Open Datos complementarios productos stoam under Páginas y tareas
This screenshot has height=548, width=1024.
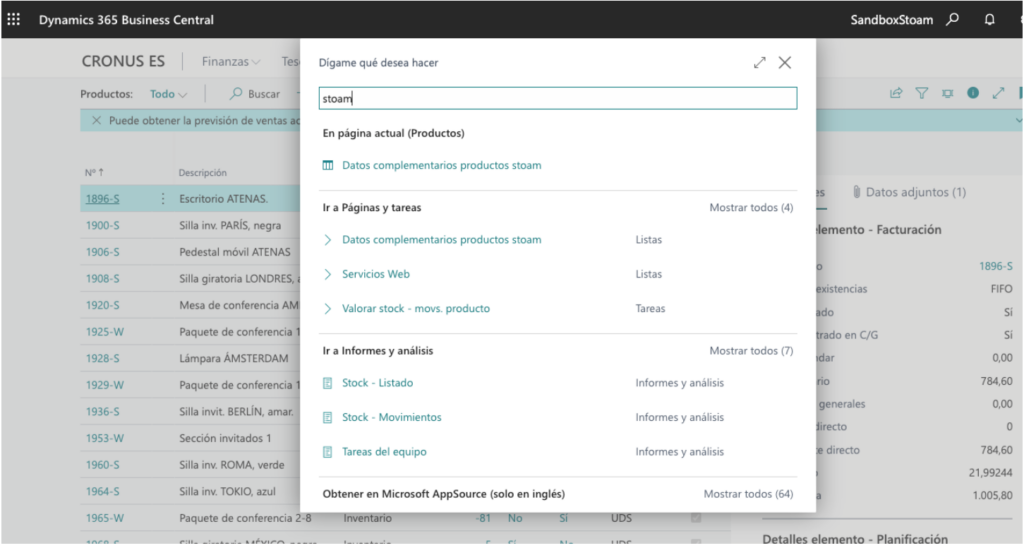click(x=441, y=240)
